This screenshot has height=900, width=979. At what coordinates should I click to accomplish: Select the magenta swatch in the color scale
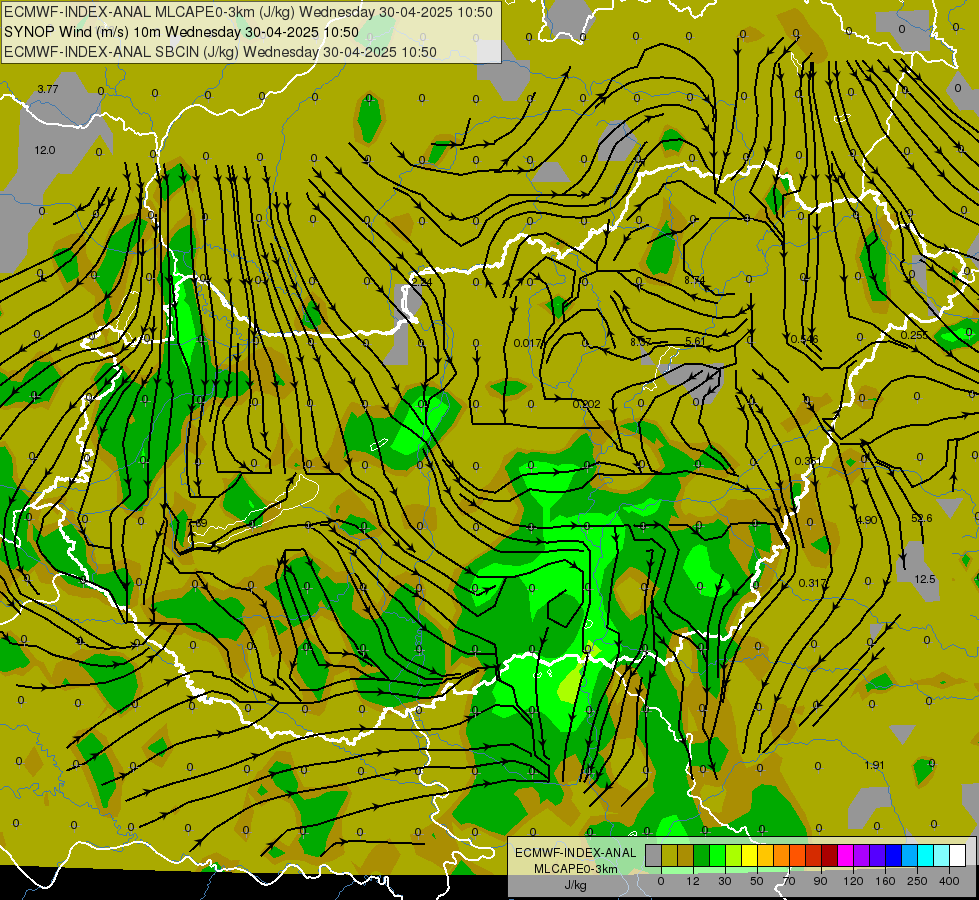coord(846,855)
